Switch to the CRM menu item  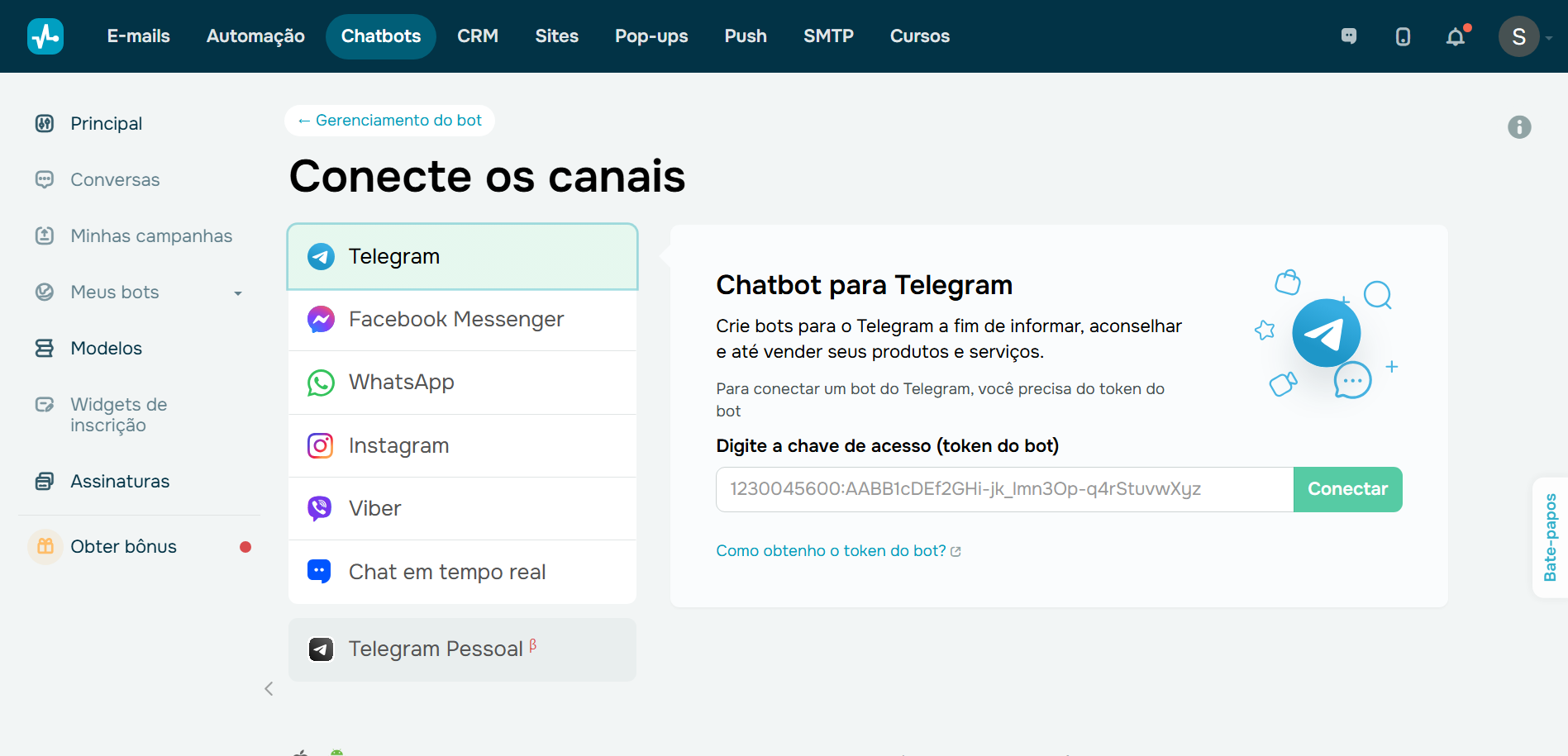pyautogui.click(x=478, y=36)
